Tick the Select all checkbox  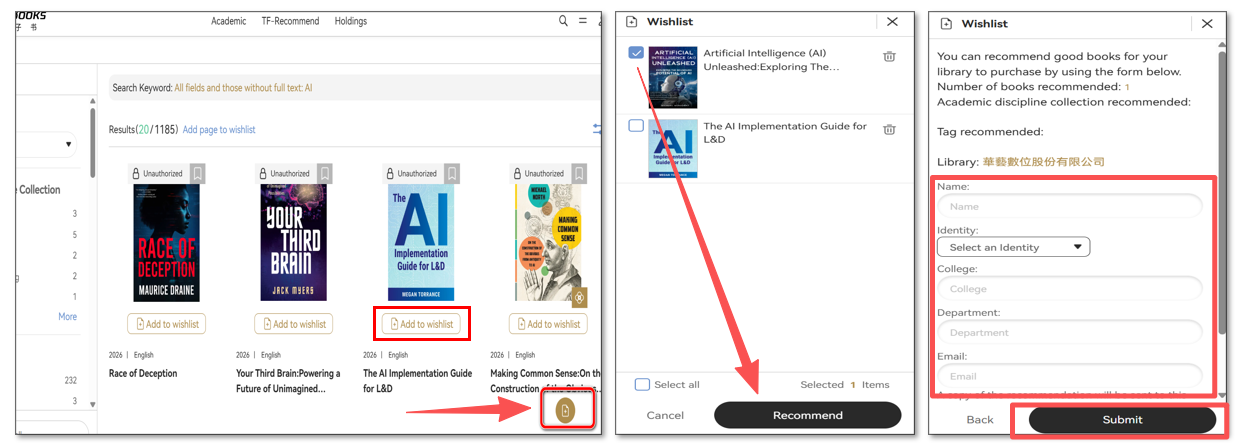tap(642, 384)
